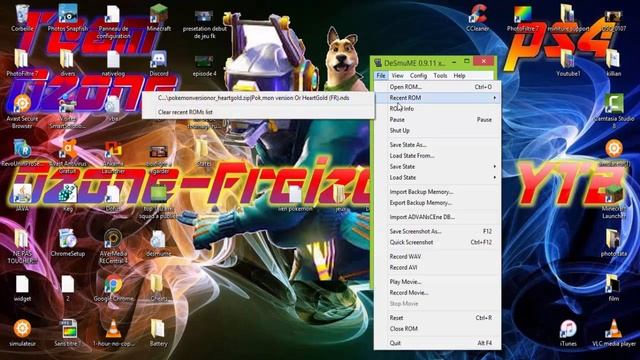Launch VLC media player shortcut

click(x=613, y=333)
